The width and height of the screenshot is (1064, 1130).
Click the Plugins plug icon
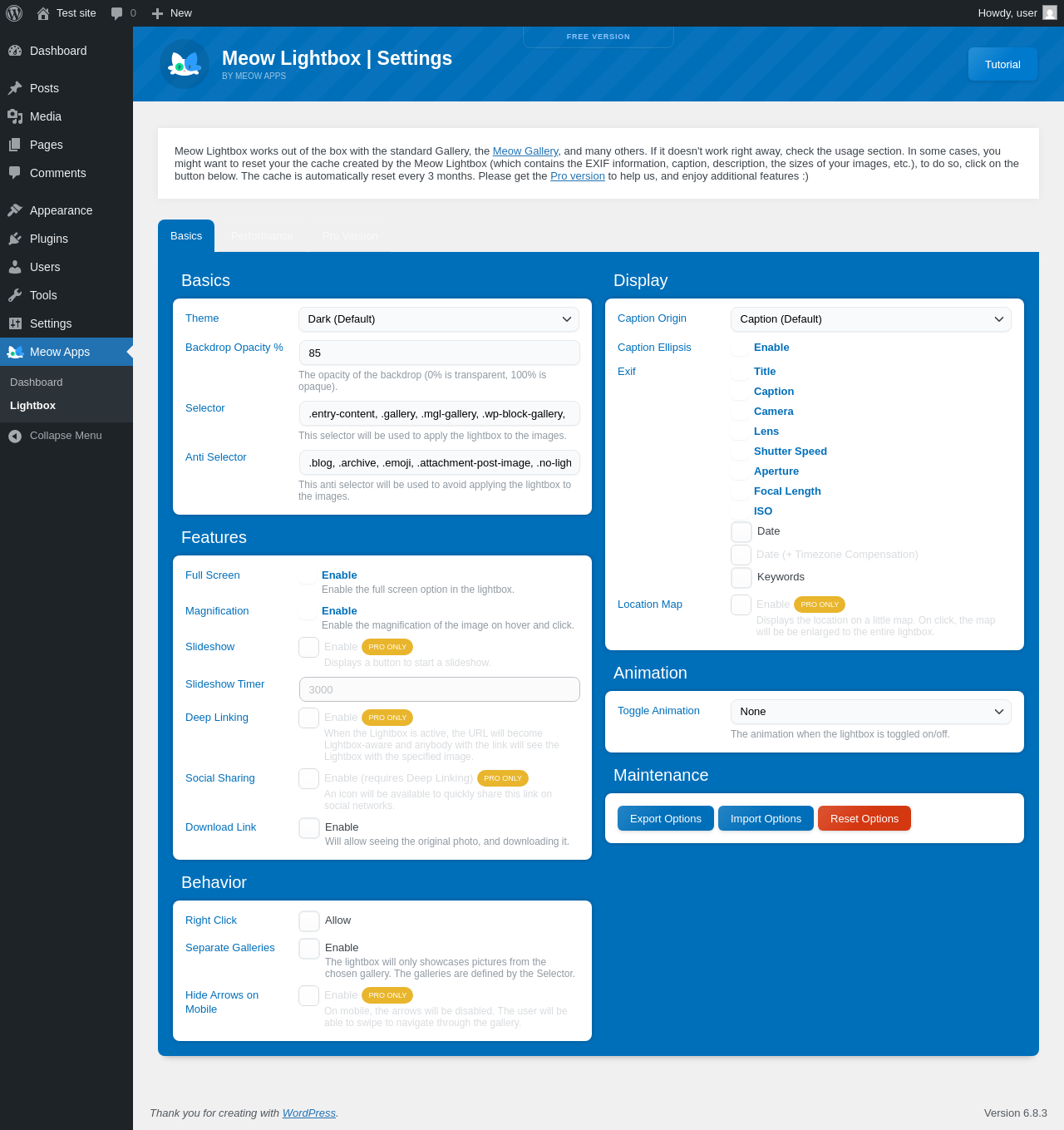15,239
